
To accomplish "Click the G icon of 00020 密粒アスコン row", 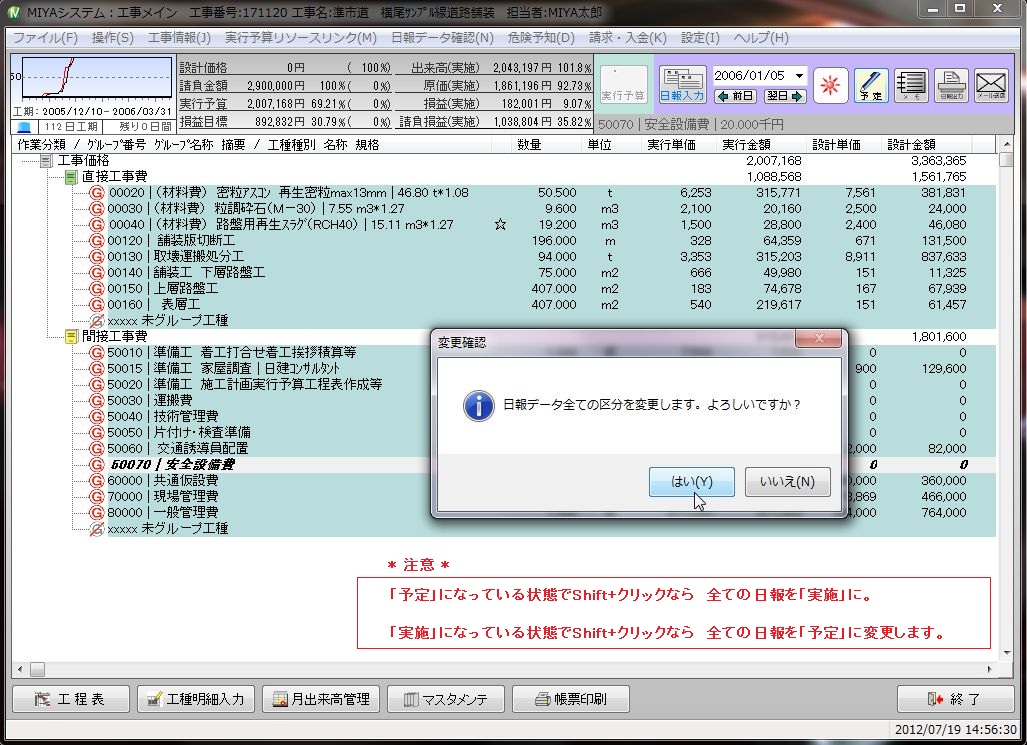I will point(96,193).
